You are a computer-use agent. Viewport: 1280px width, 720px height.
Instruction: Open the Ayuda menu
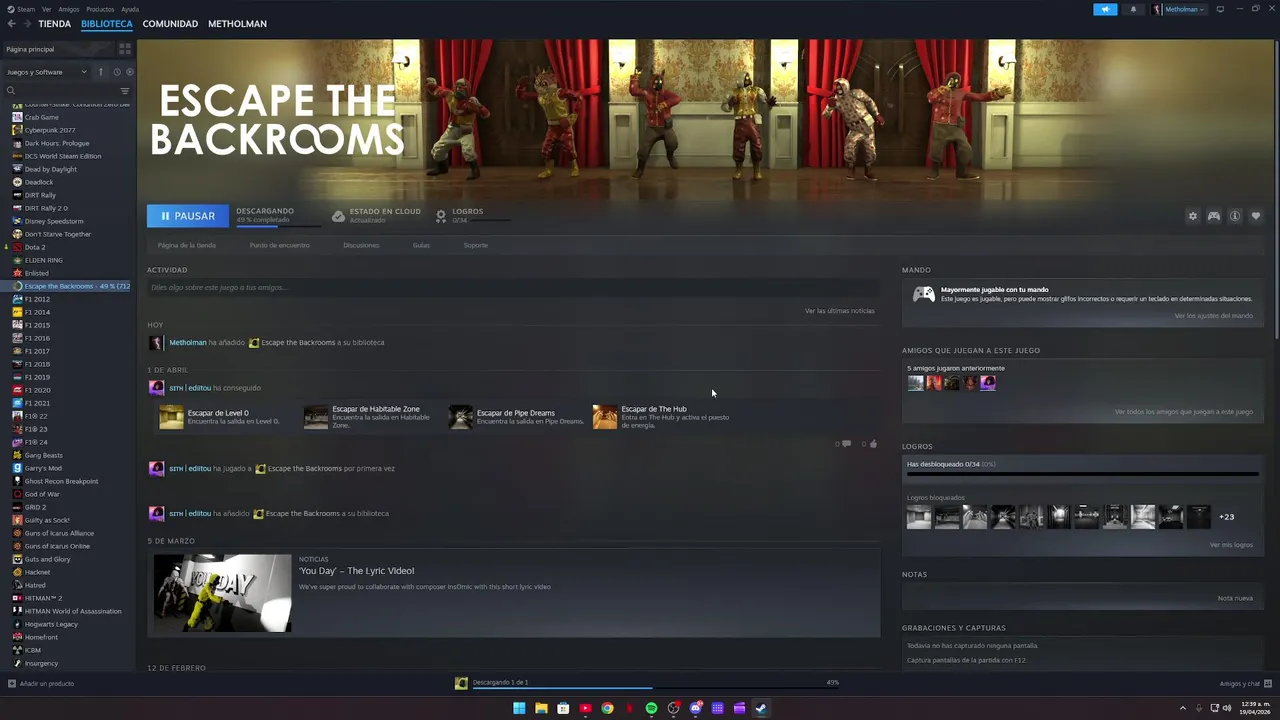pyautogui.click(x=130, y=9)
